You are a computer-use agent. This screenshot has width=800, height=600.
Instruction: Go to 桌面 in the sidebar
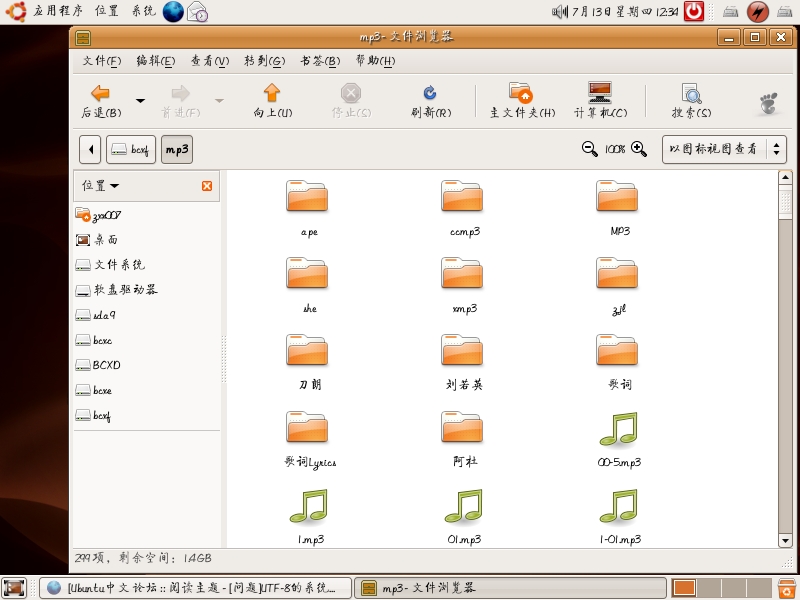point(96,240)
